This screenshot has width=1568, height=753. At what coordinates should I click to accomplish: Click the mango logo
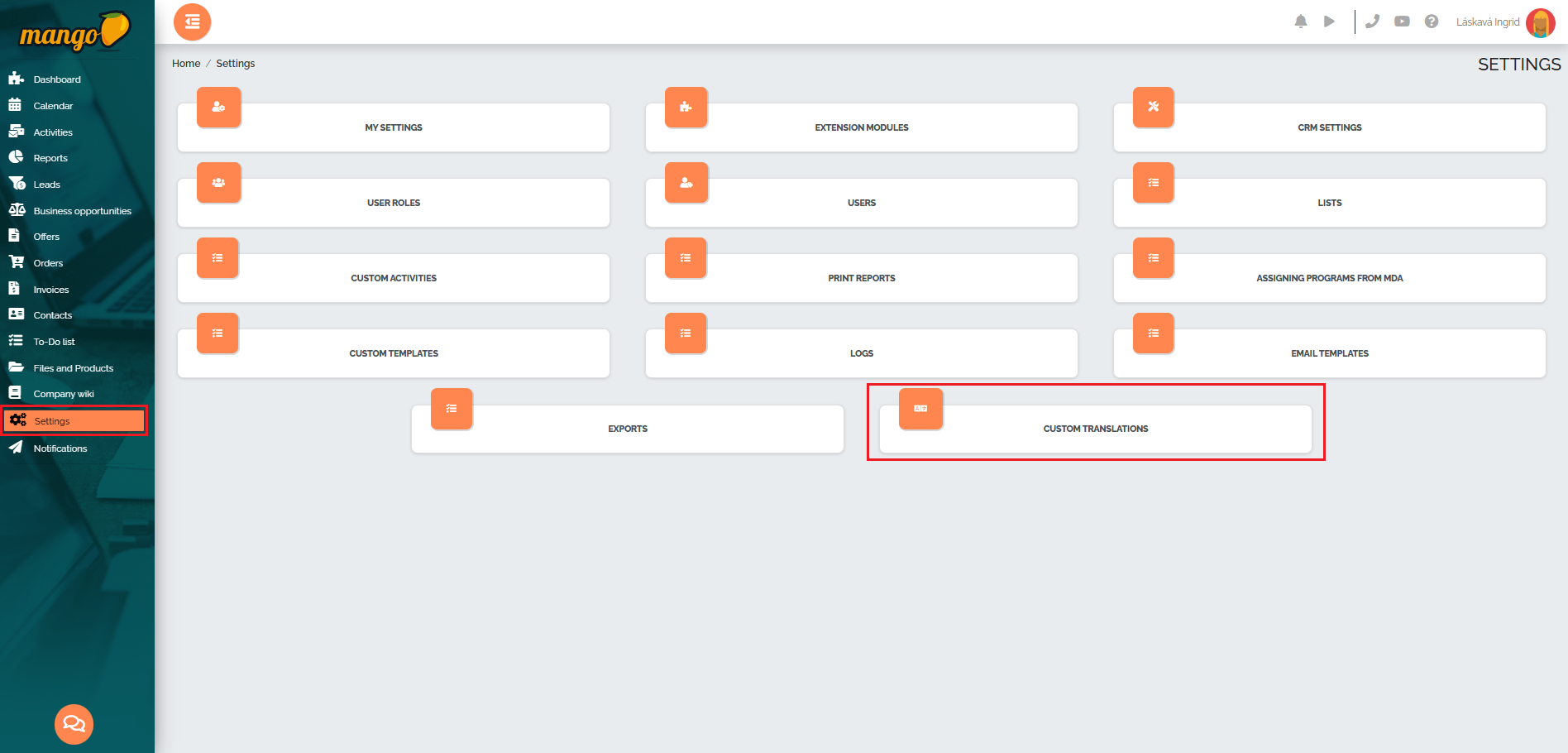(75, 31)
